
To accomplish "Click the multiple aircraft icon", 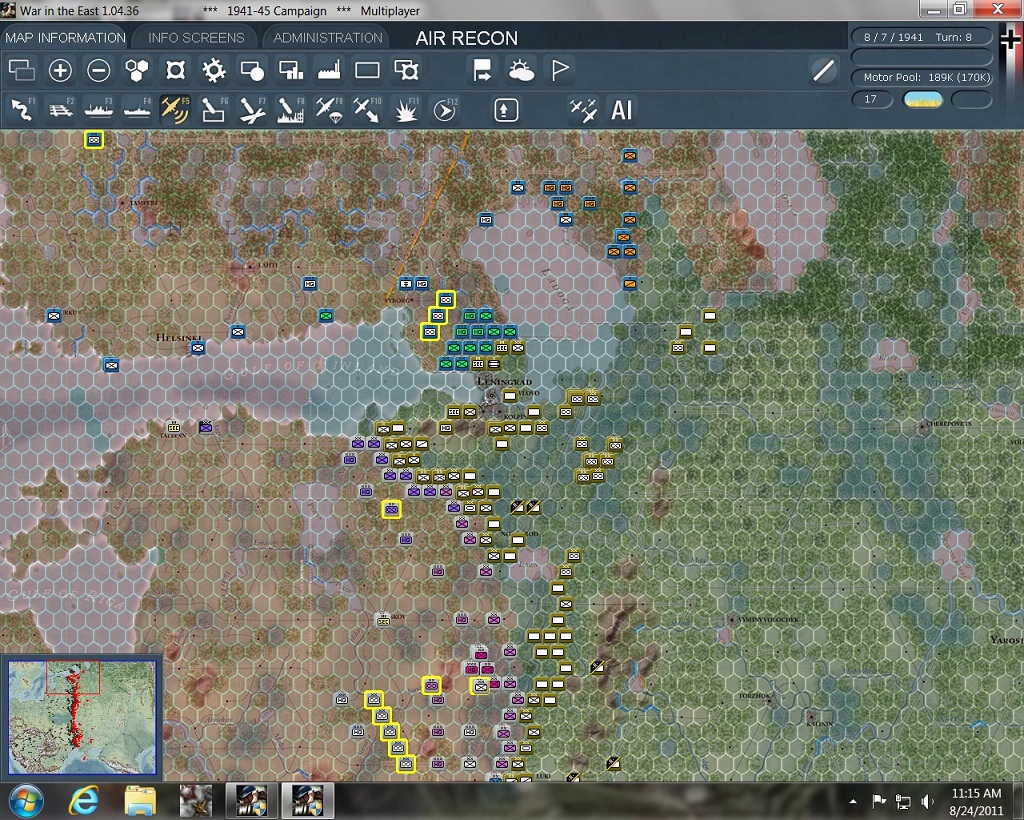I will [x=583, y=110].
